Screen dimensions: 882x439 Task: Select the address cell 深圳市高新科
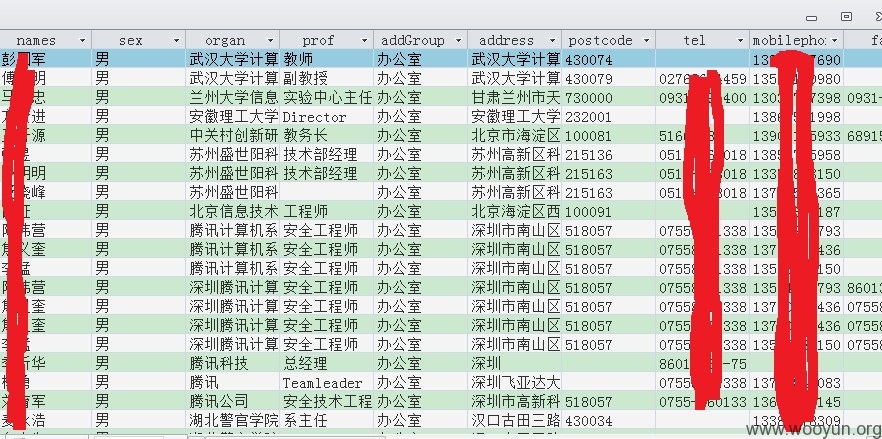pos(514,402)
